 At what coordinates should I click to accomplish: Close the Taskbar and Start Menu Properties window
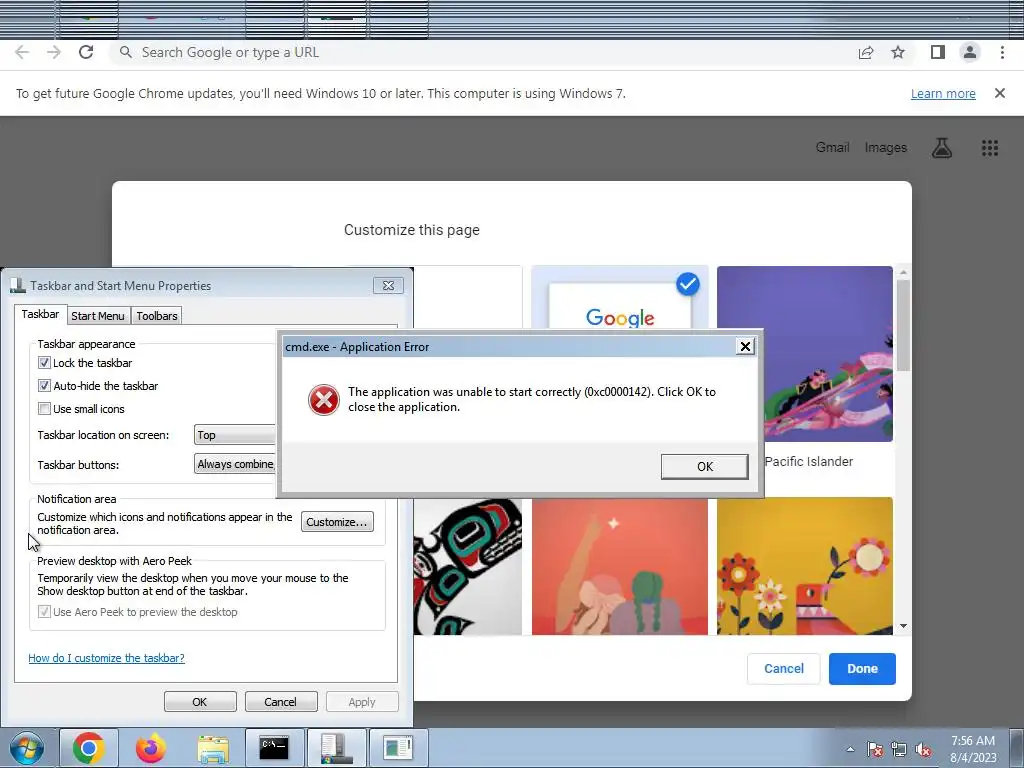[x=388, y=285]
